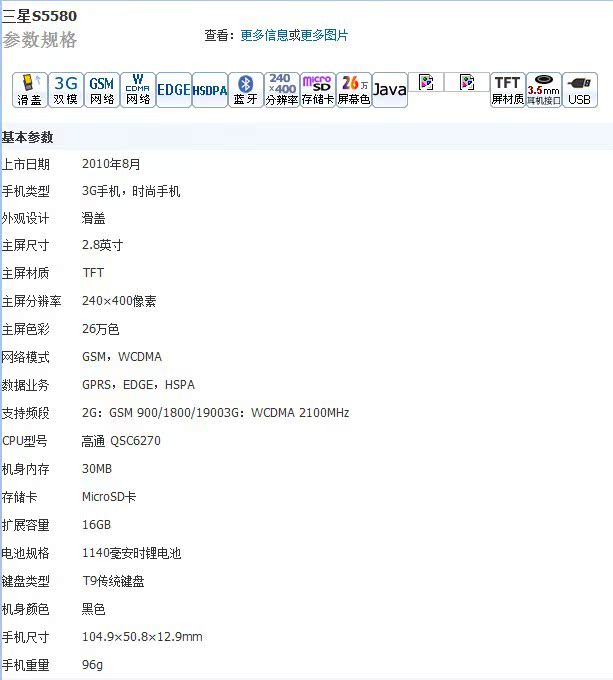Click the TFT value in 主屏材质 row
This screenshot has width=613, height=680.
93,272
